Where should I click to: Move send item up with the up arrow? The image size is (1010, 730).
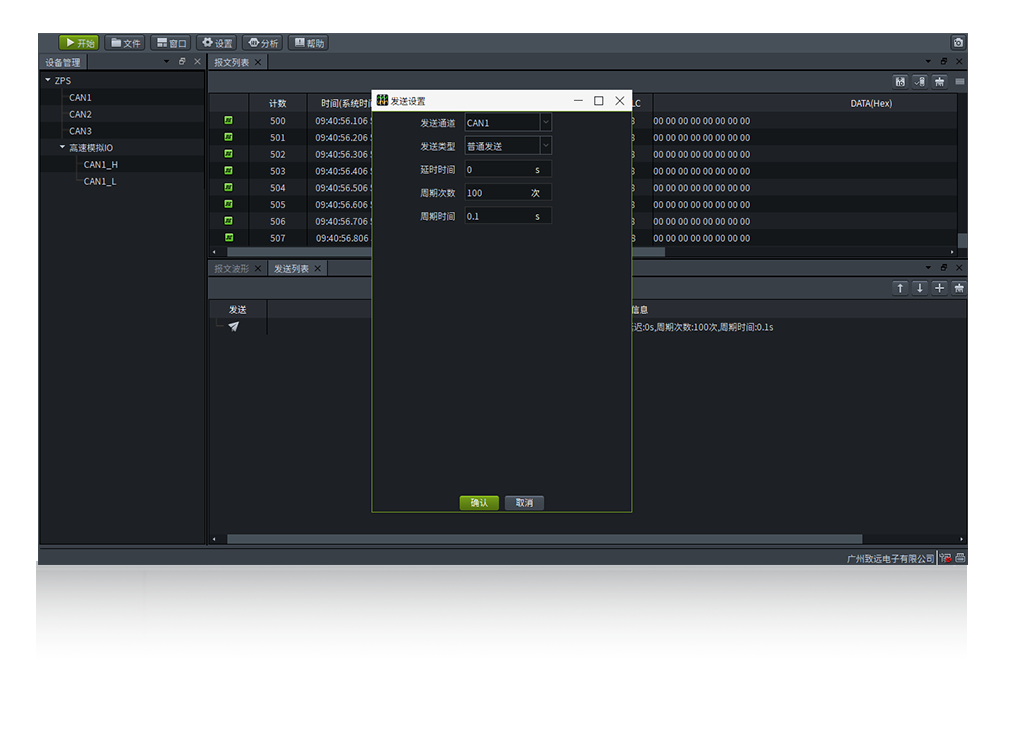point(900,288)
